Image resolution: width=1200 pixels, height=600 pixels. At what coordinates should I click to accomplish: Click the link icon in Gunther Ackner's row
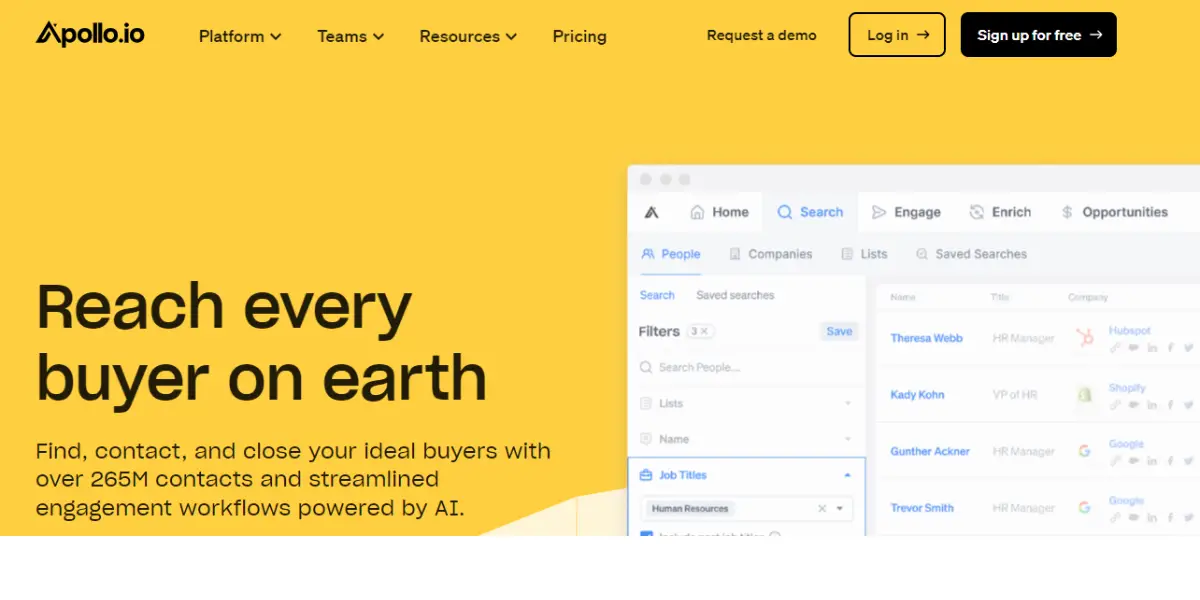click(x=1115, y=461)
